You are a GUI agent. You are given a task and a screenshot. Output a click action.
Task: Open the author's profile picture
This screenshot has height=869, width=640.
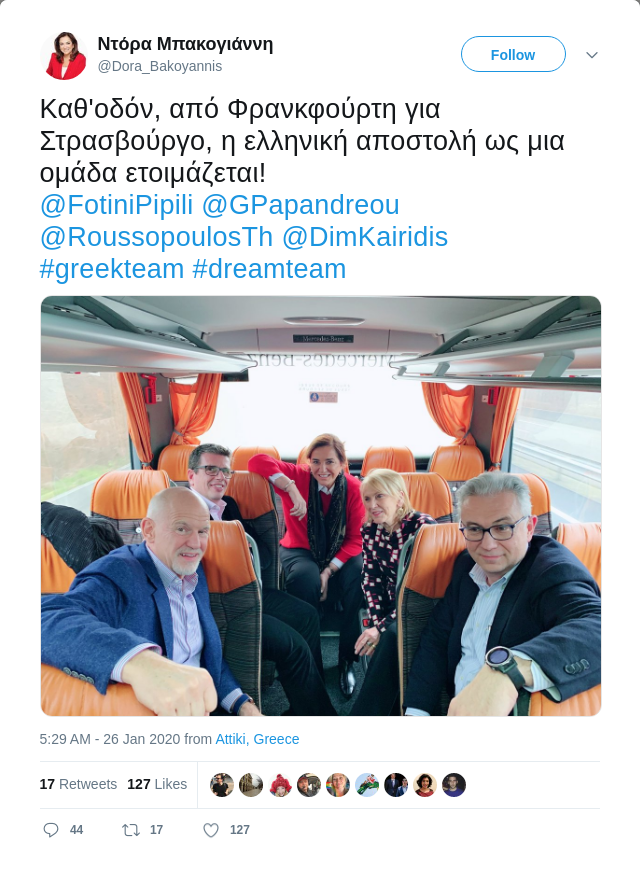(64, 56)
